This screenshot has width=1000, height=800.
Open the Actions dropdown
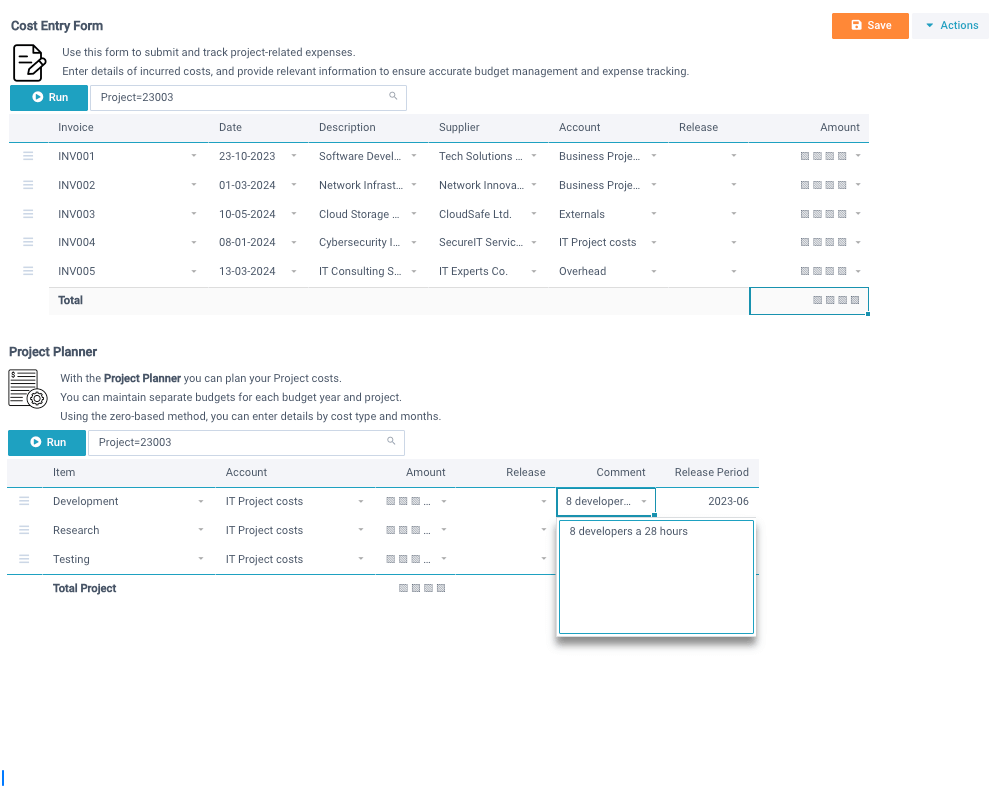pyautogui.click(x=950, y=25)
